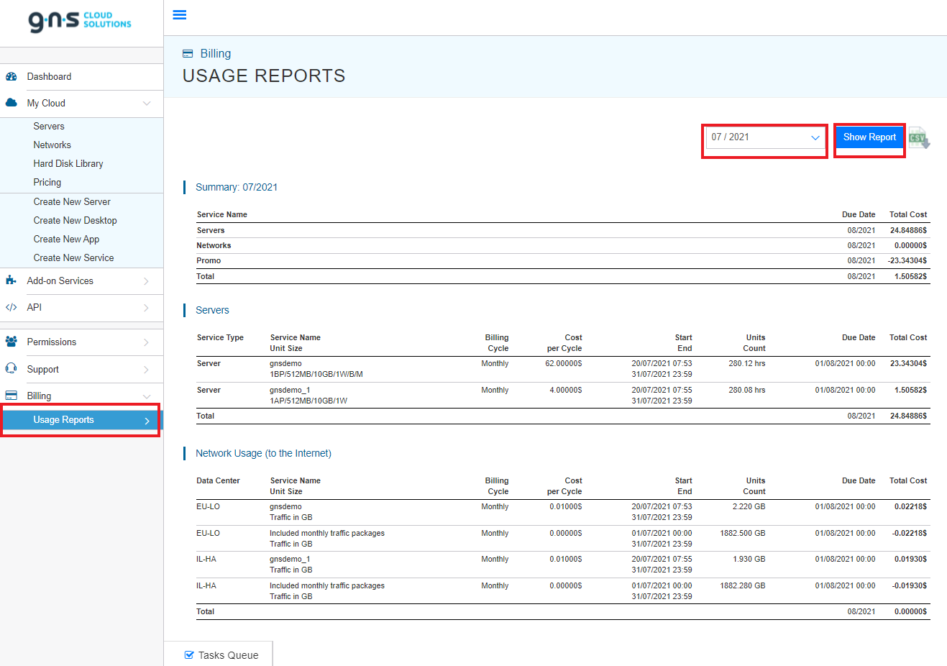
Task: Toggle the Tasks Queue checkbox
Action: click(189, 654)
